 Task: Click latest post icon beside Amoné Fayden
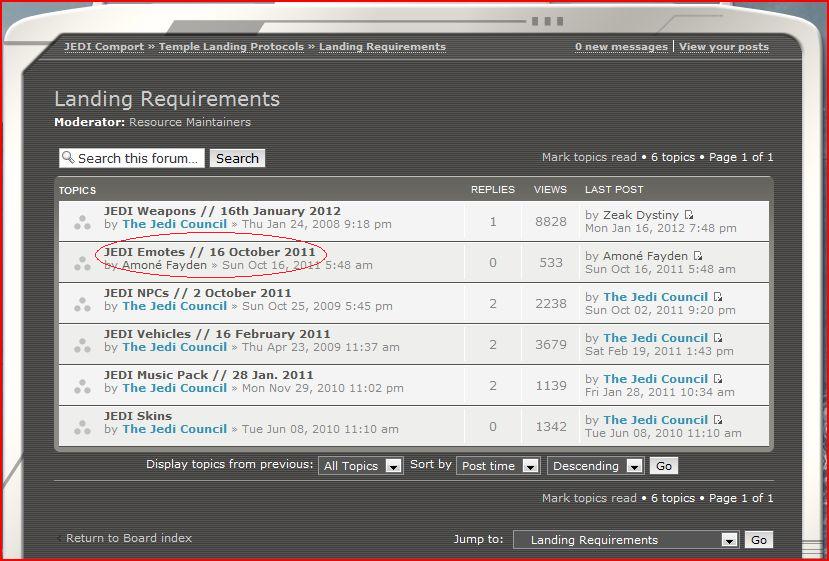point(698,257)
